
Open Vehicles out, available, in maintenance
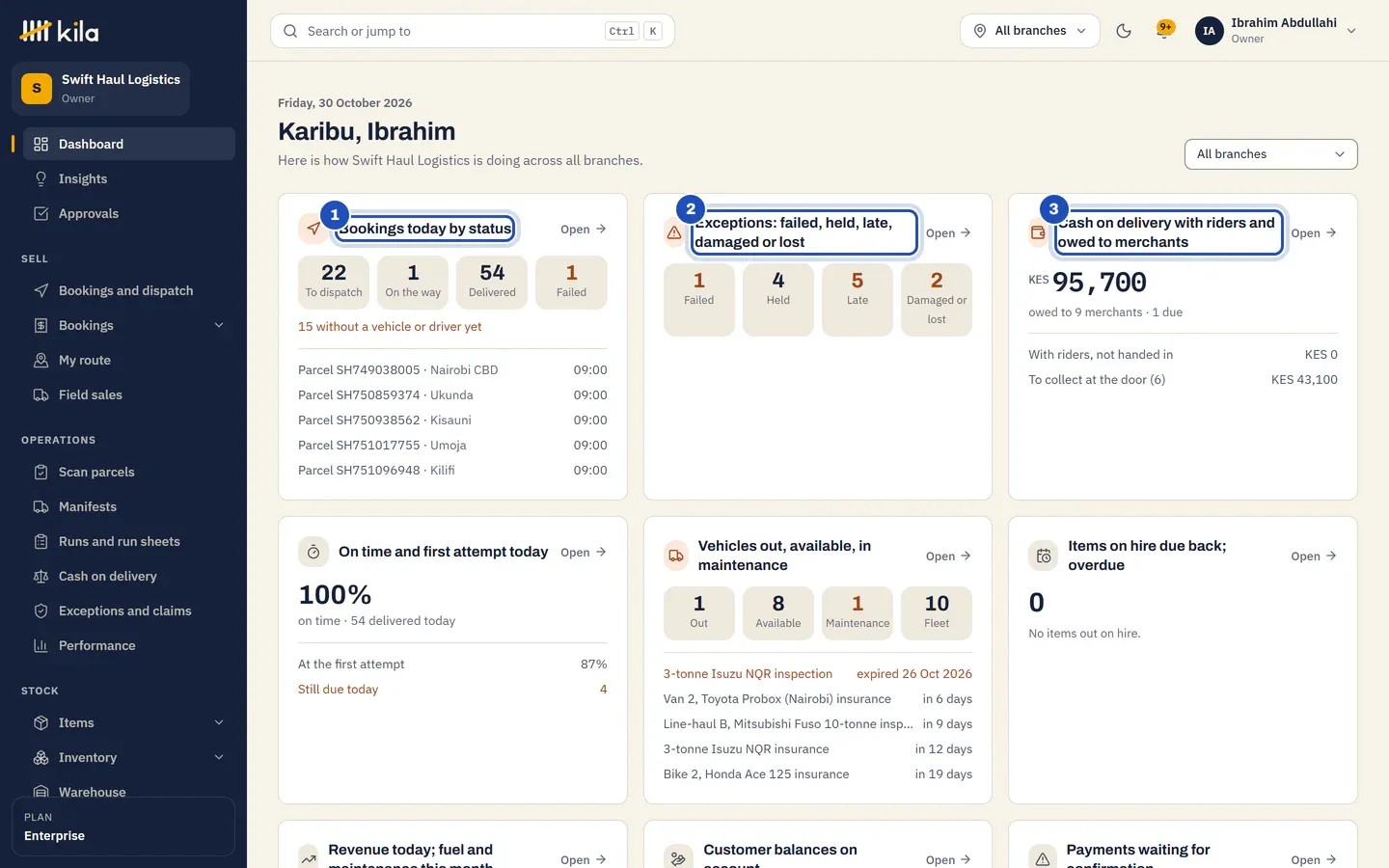pyautogui.click(x=948, y=556)
